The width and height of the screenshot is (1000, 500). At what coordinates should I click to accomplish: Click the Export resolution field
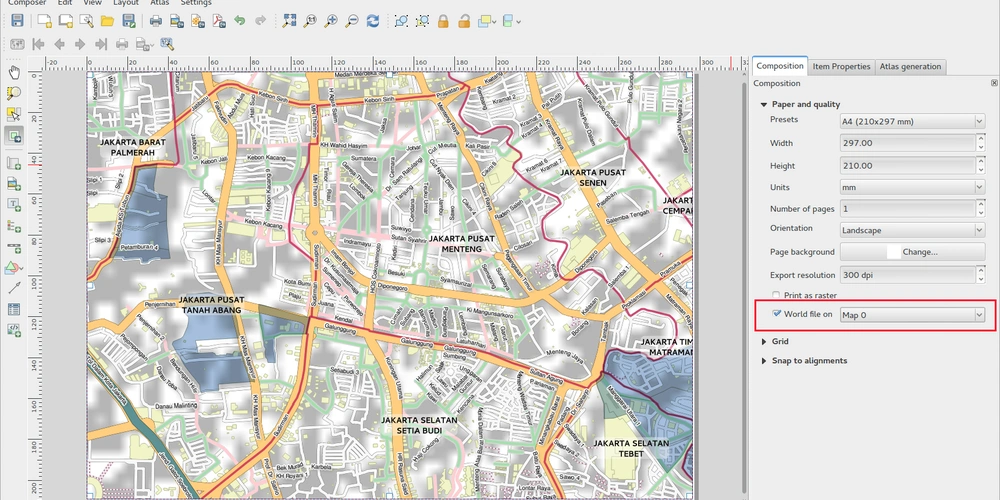tap(908, 275)
